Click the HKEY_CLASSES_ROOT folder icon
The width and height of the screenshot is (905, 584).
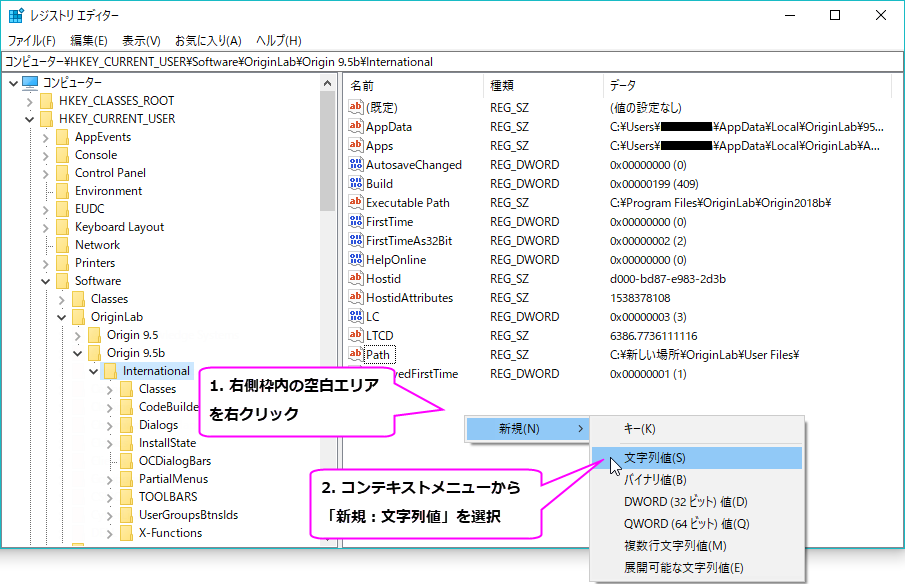tap(47, 101)
